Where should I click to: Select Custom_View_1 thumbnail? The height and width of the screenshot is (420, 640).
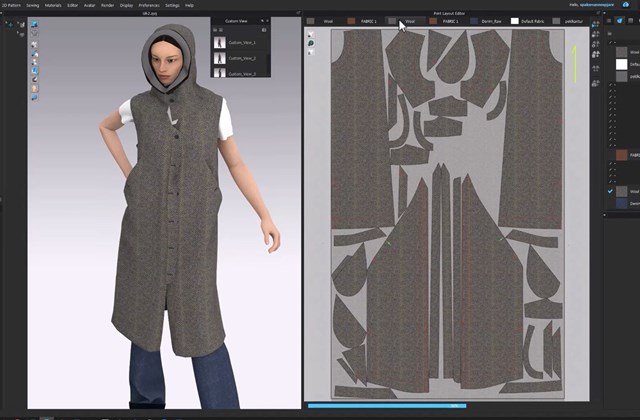[221, 40]
